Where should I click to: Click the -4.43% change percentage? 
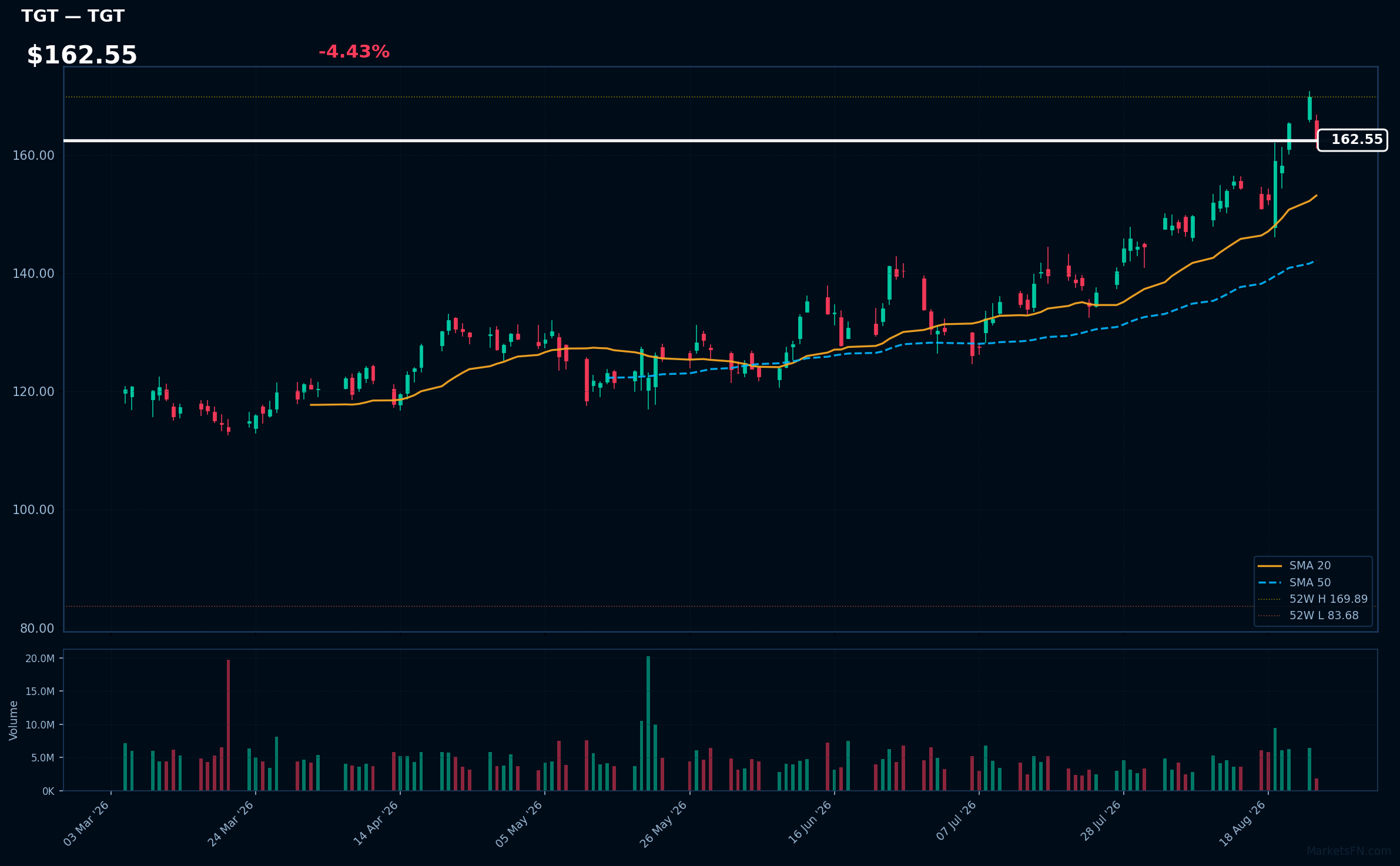(354, 52)
